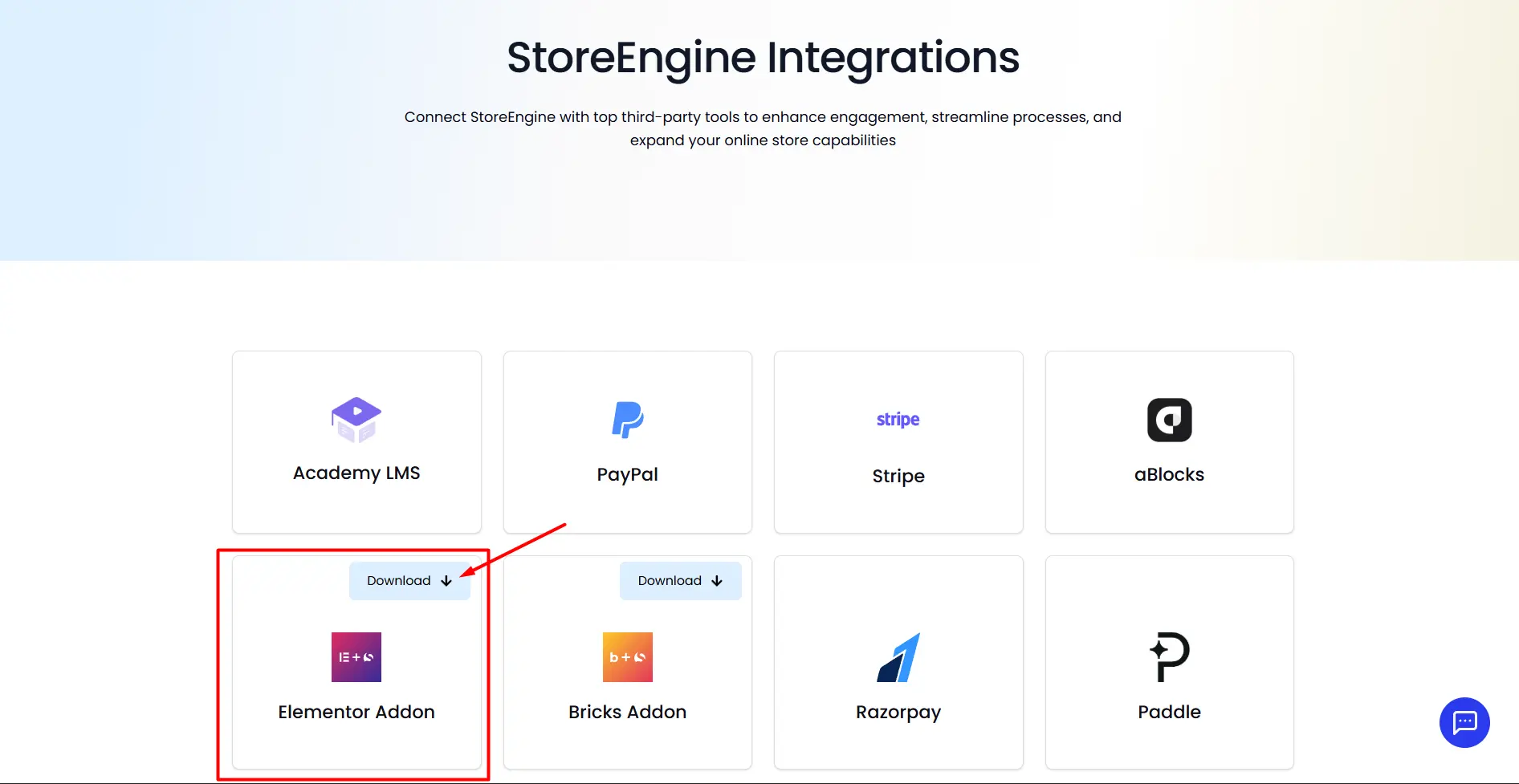Click the StoreEngine Integrations heading
The height and width of the screenshot is (784, 1519).
click(762, 57)
